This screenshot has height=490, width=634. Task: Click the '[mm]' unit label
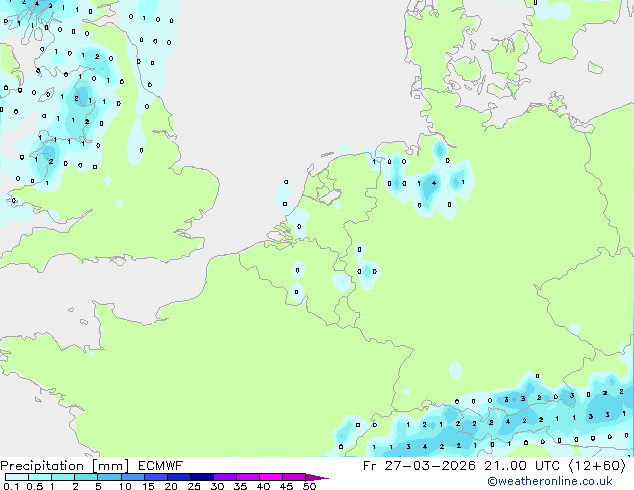pos(110,466)
